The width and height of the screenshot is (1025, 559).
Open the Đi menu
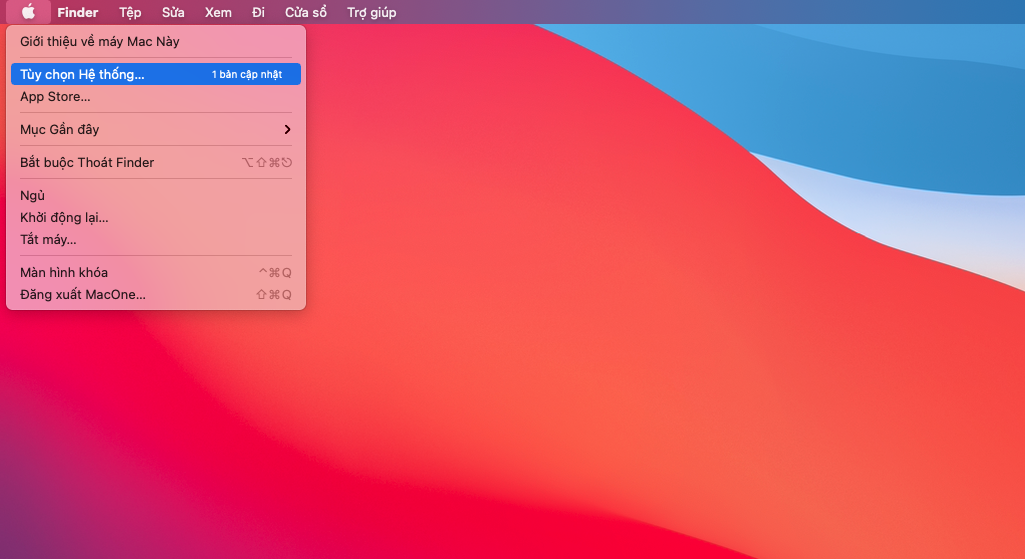pyautogui.click(x=258, y=12)
